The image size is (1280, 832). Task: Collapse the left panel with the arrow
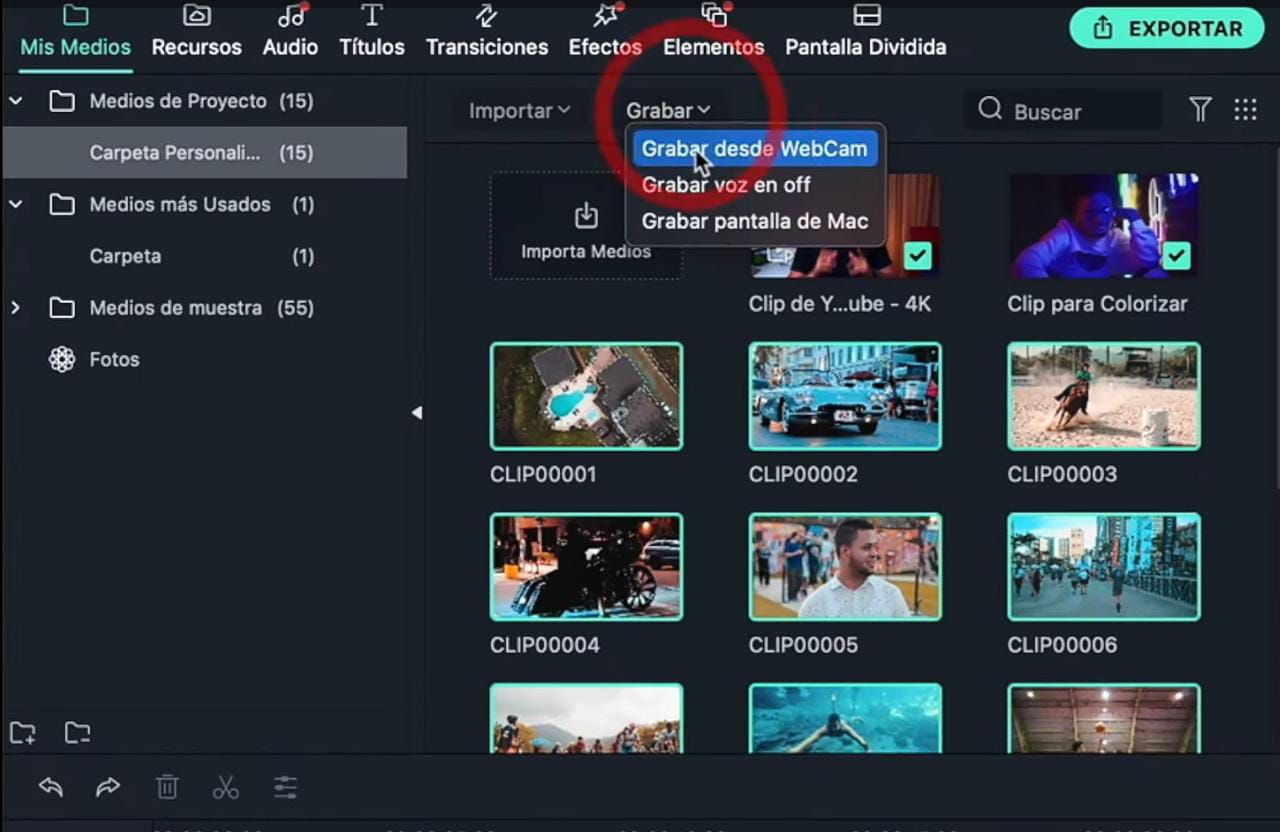[417, 412]
